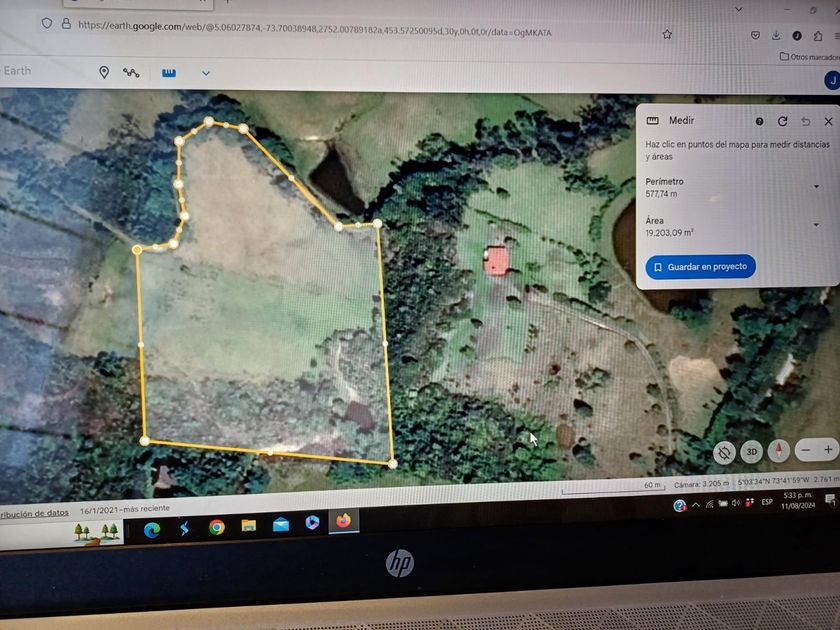Screen dimensions: 840x630
Task: Restart measurement with the refresh icon
Action: coord(782,122)
